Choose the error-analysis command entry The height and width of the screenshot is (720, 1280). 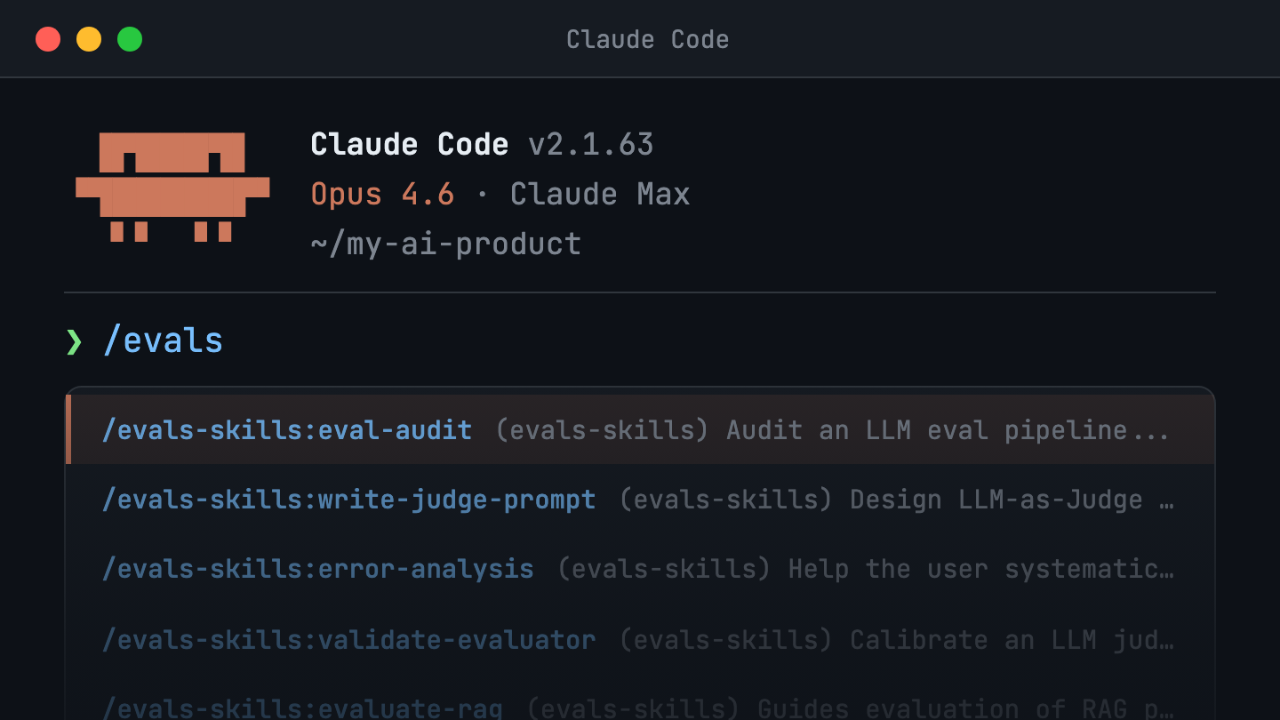pyautogui.click(x=317, y=569)
